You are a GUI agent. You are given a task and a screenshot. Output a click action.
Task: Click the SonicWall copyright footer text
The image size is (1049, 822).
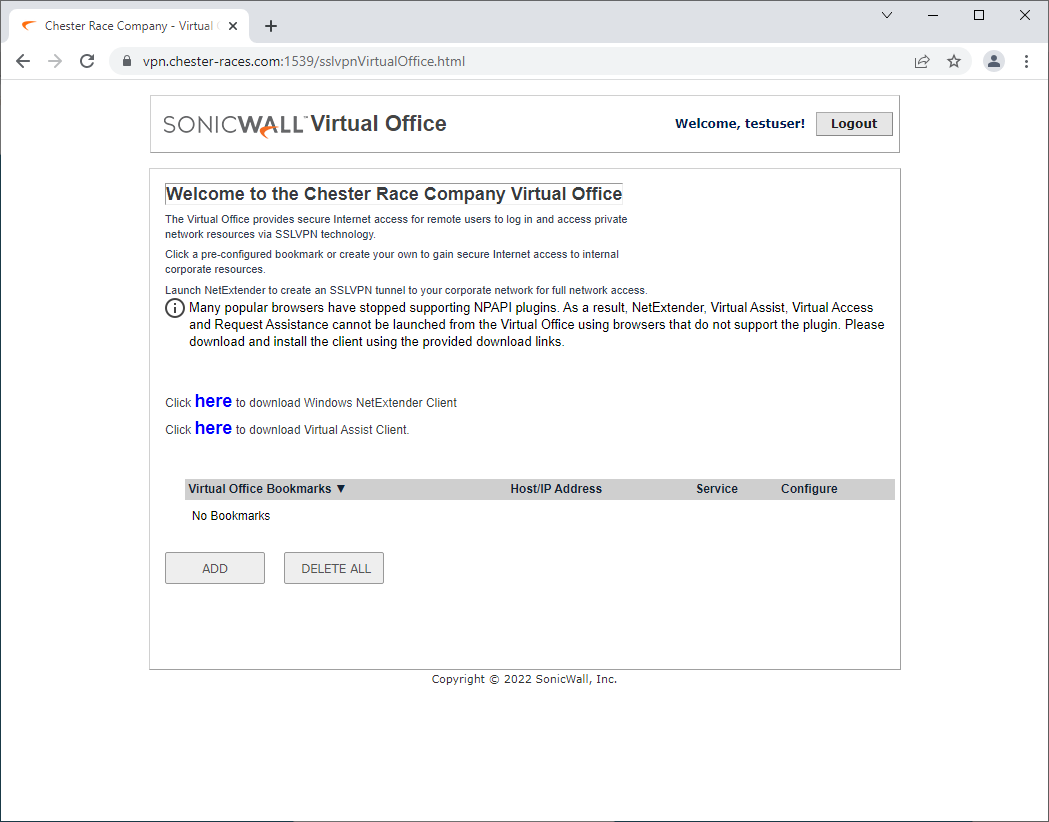click(x=524, y=680)
